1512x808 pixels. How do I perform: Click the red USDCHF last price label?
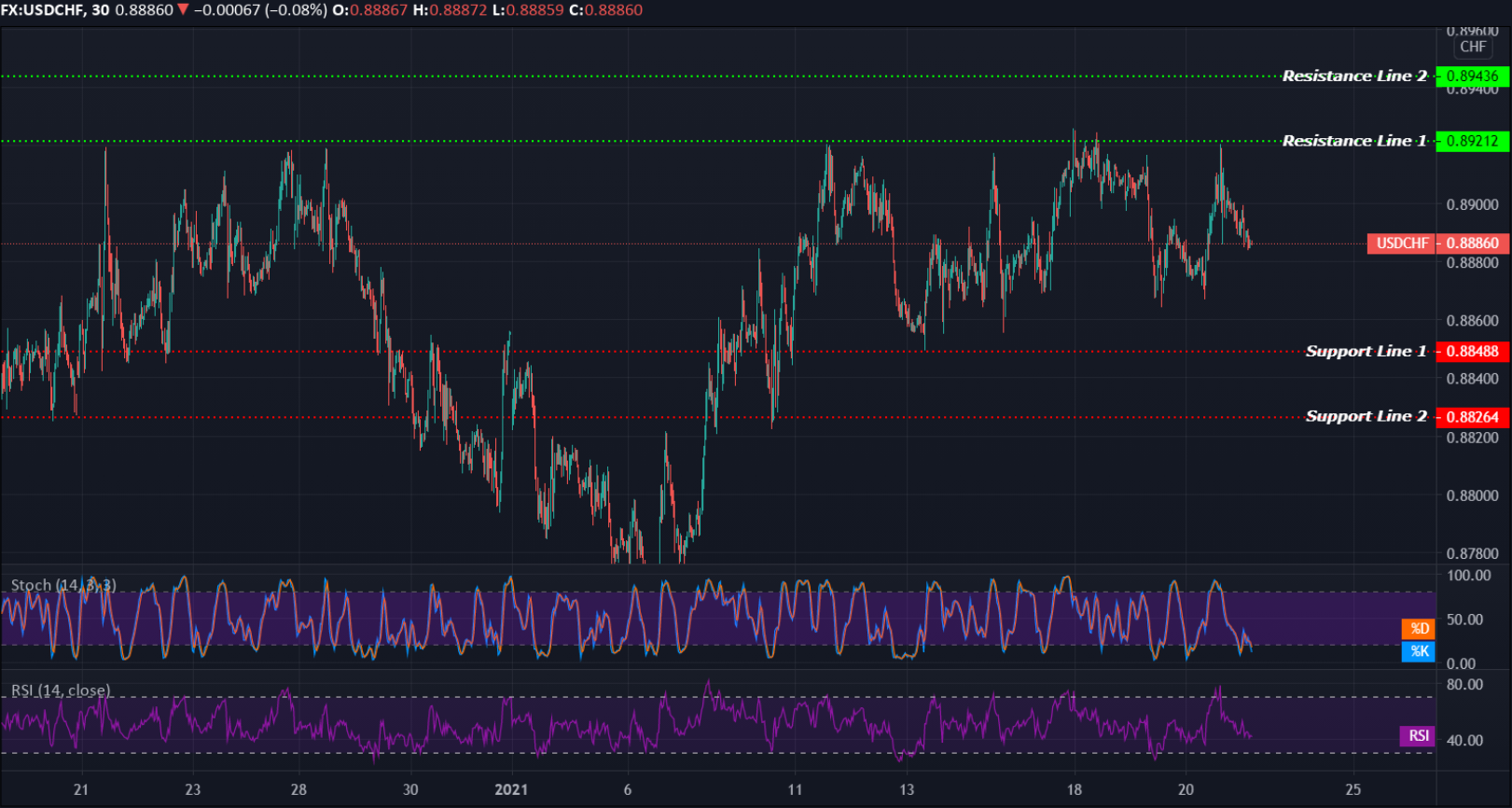coord(1402,244)
